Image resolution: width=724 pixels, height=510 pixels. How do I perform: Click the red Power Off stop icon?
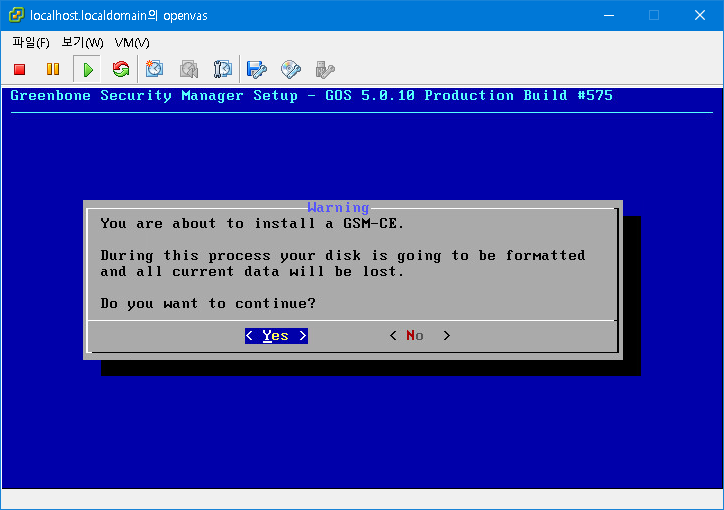19,69
